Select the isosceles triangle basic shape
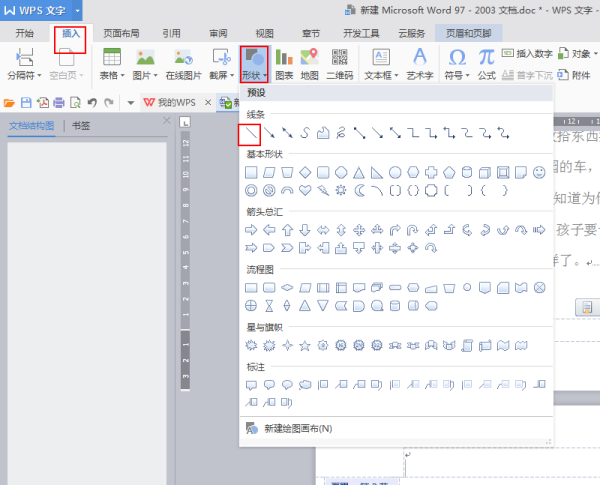 pyautogui.click(x=359, y=173)
